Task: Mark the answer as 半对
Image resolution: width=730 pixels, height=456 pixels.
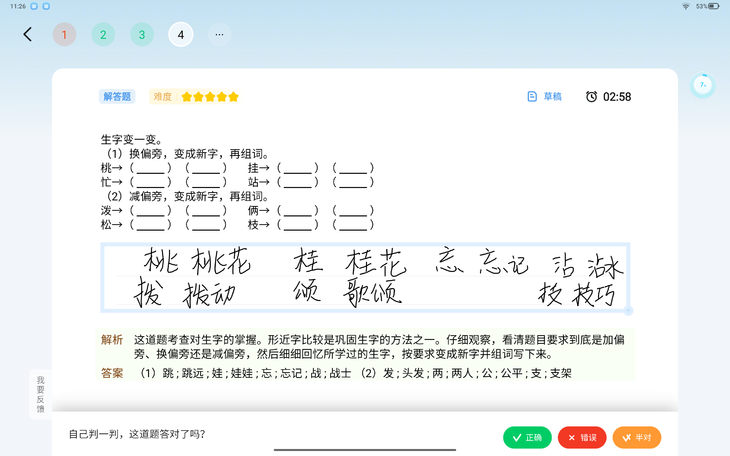Action: tap(636, 437)
